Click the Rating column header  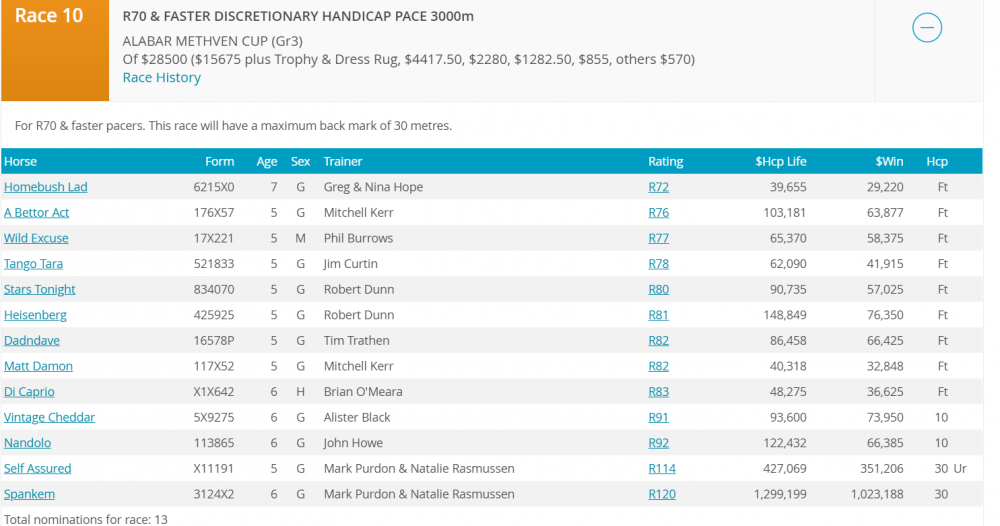point(665,161)
